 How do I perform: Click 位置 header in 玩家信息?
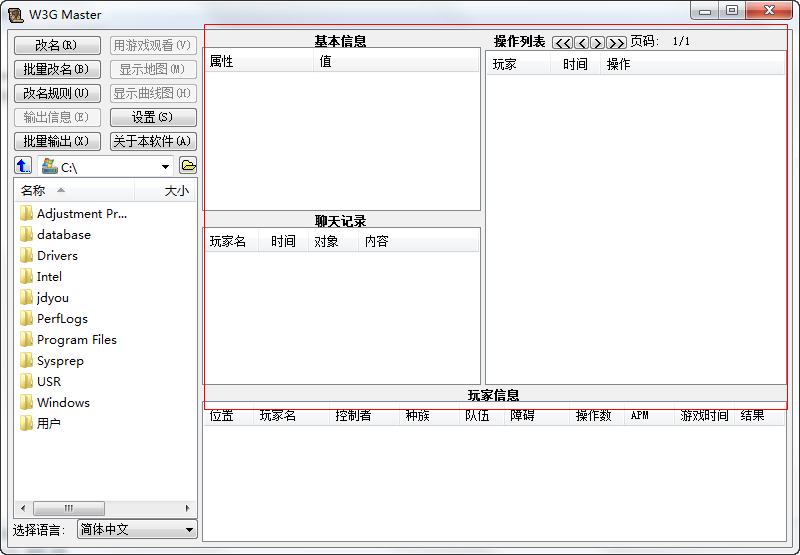(x=229, y=416)
